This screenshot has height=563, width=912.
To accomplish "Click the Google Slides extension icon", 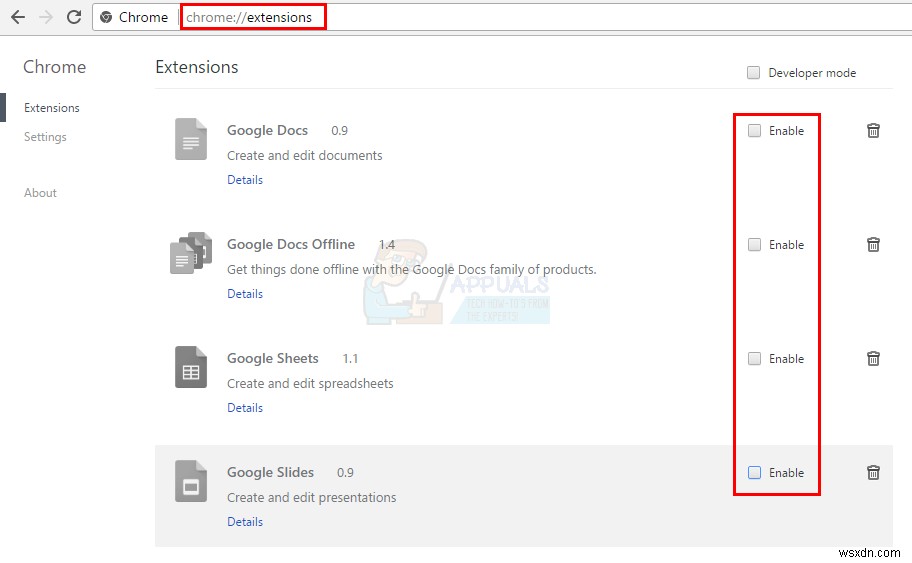I will (191, 481).
